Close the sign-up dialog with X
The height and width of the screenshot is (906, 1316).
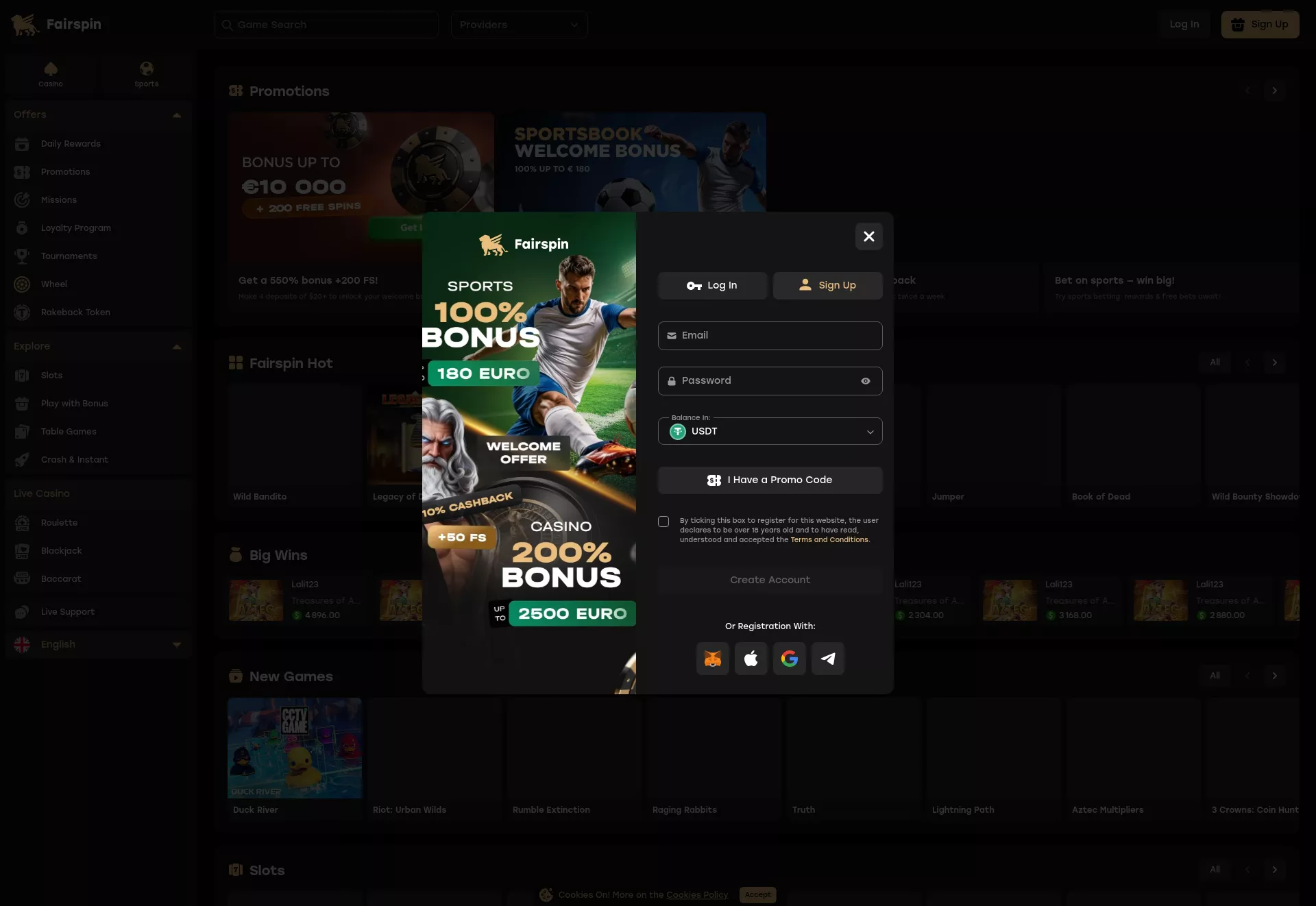pos(869,236)
